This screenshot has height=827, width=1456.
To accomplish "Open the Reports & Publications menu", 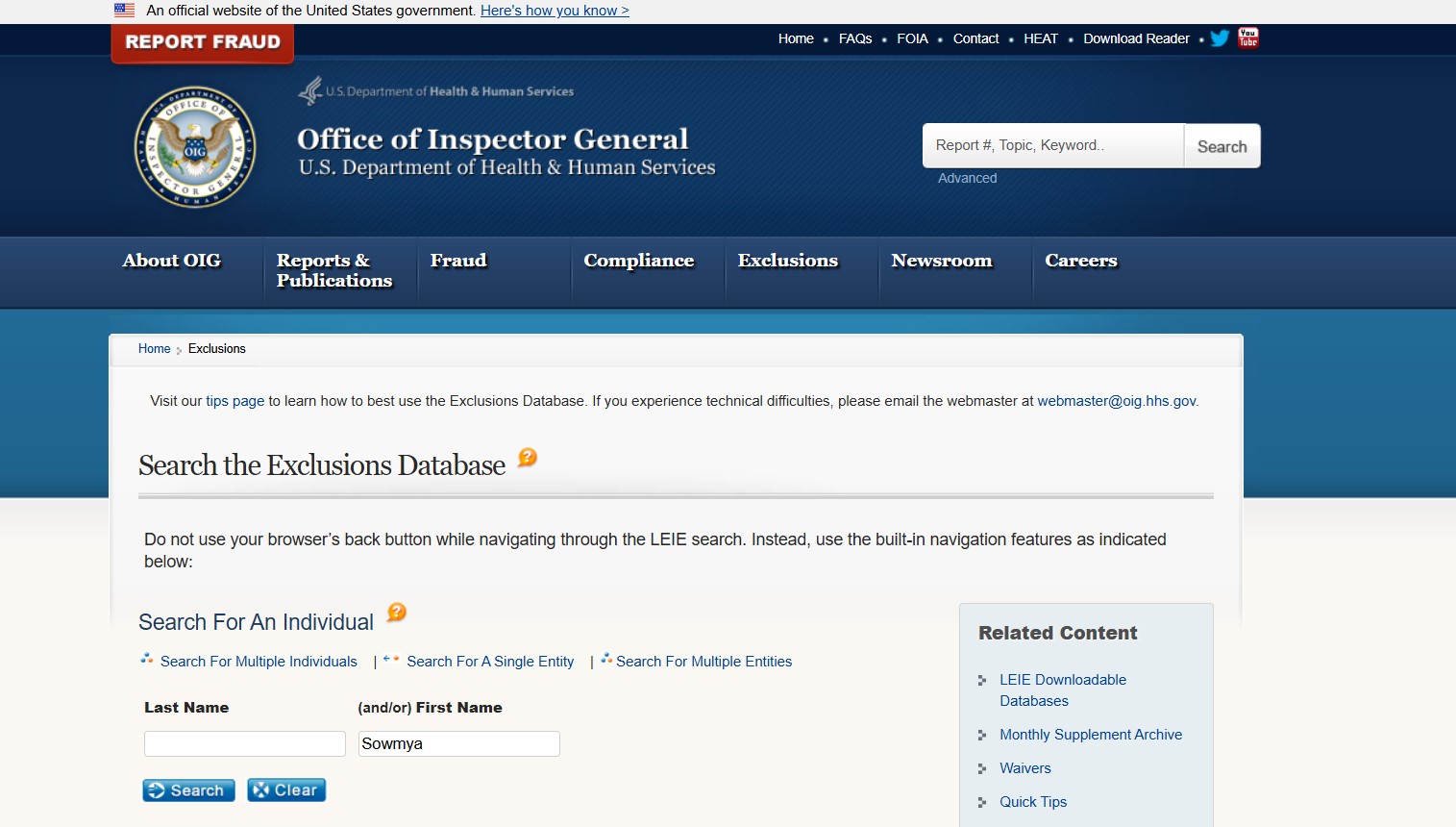I will (x=334, y=270).
